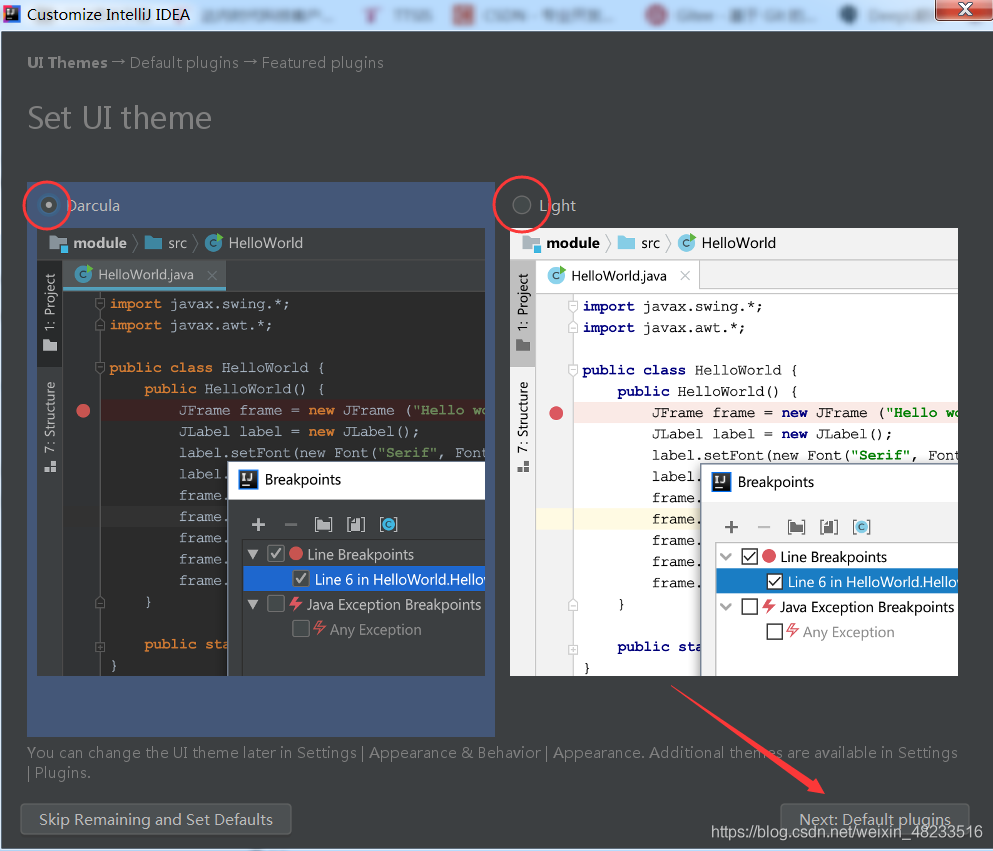Click group-by-package folder icon in Light Breakpoints
The height and width of the screenshot is (851, 993).
pos(797,527)
